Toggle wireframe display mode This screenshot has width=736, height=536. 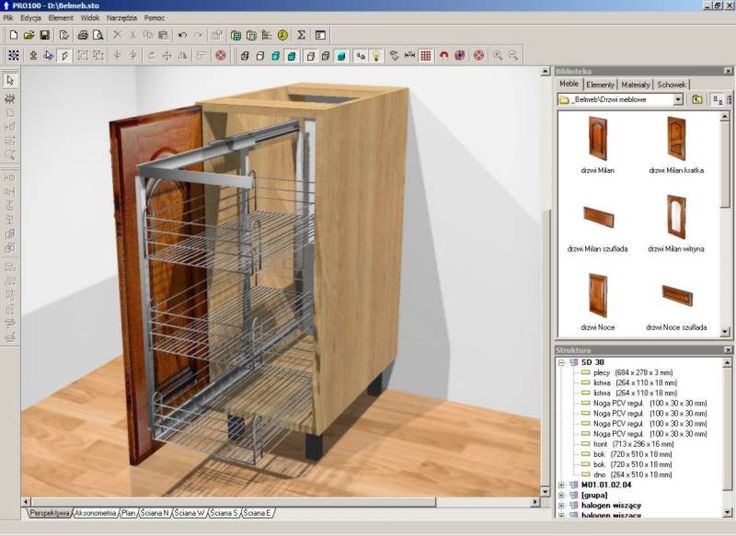point(244,55)
